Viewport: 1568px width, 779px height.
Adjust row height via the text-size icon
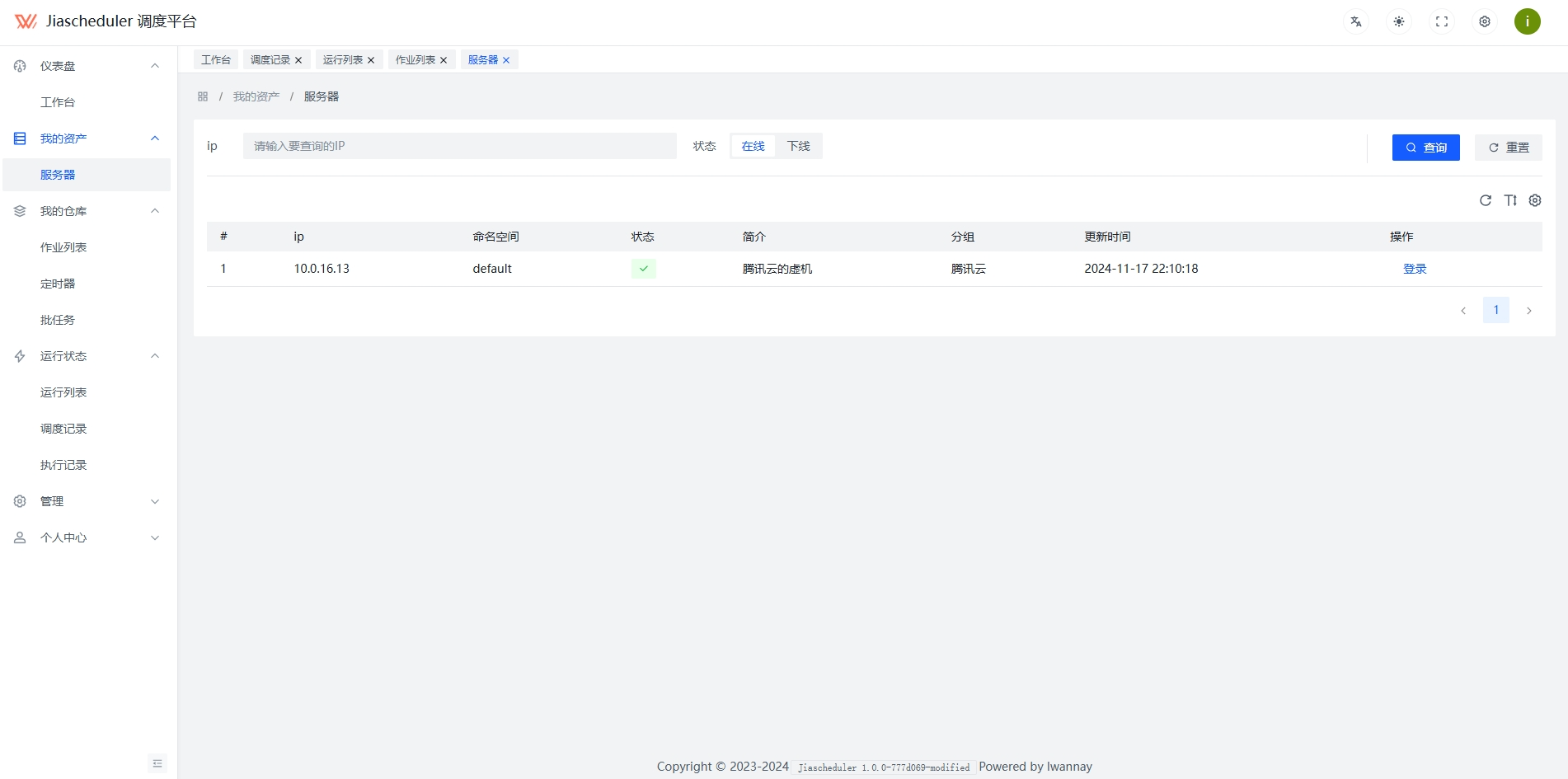tap(1511, 200)
